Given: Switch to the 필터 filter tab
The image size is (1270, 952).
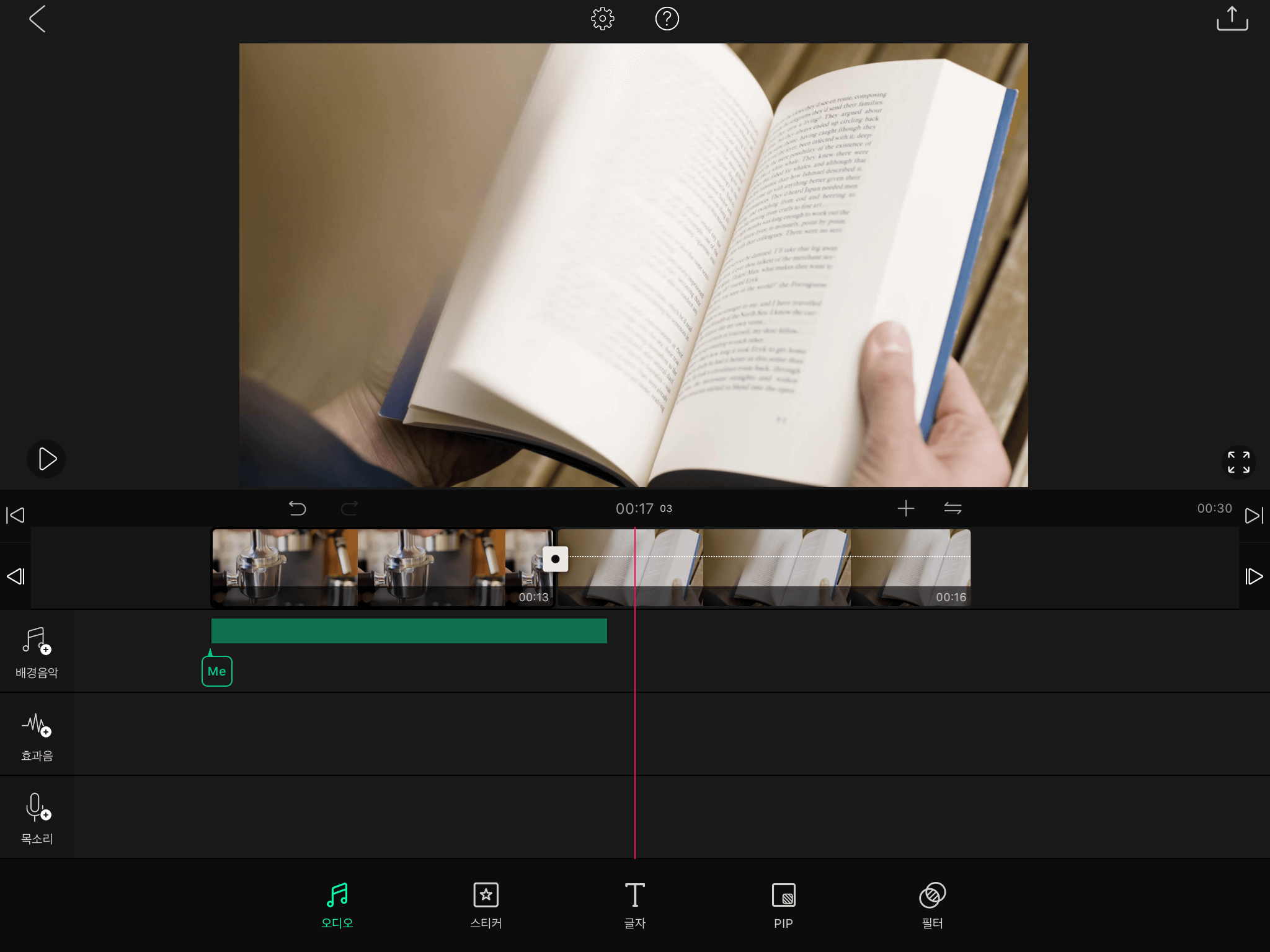Looking at the screenshot, I should [x=932, y=905].
